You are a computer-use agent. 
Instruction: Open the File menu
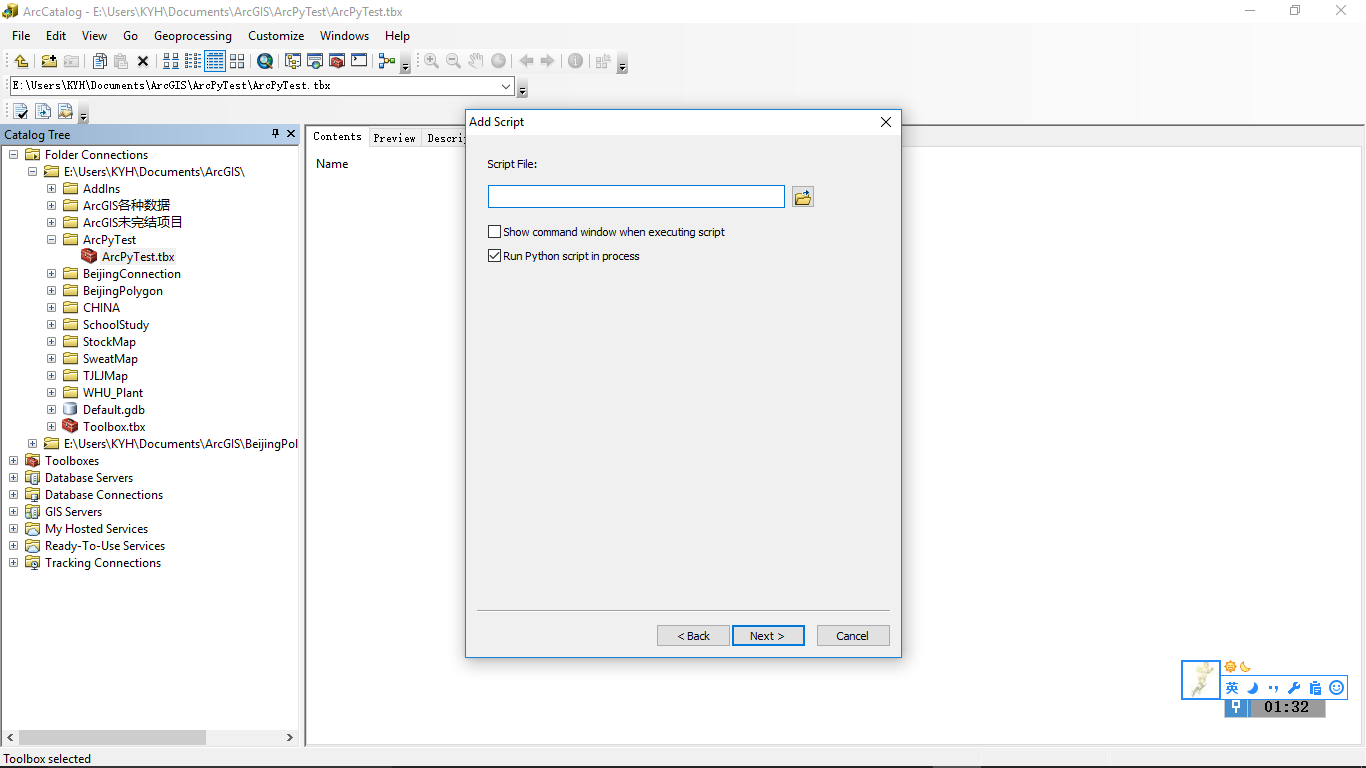[x=21, y=36]
